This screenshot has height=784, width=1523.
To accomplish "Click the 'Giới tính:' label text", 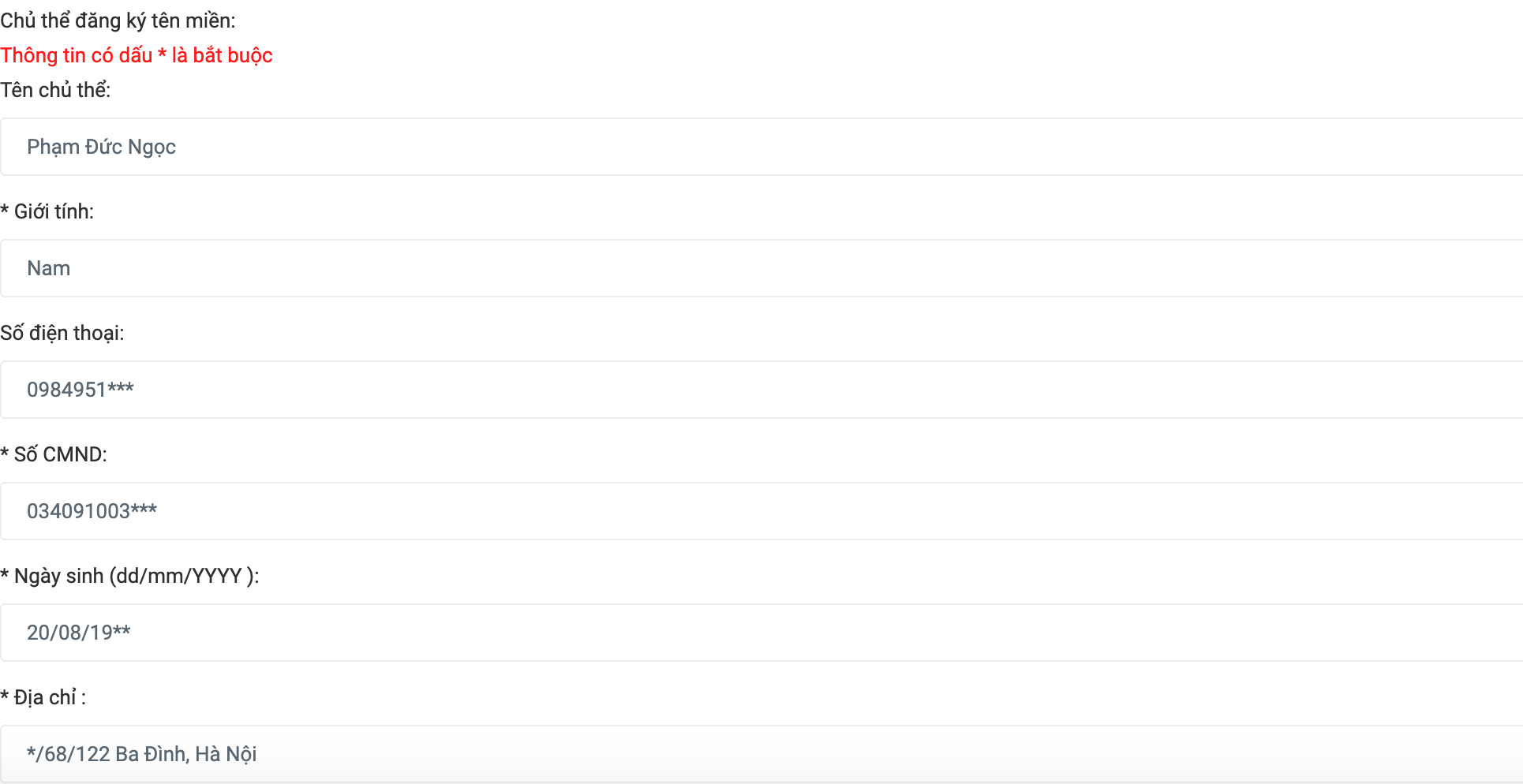I will coord(54,211).
